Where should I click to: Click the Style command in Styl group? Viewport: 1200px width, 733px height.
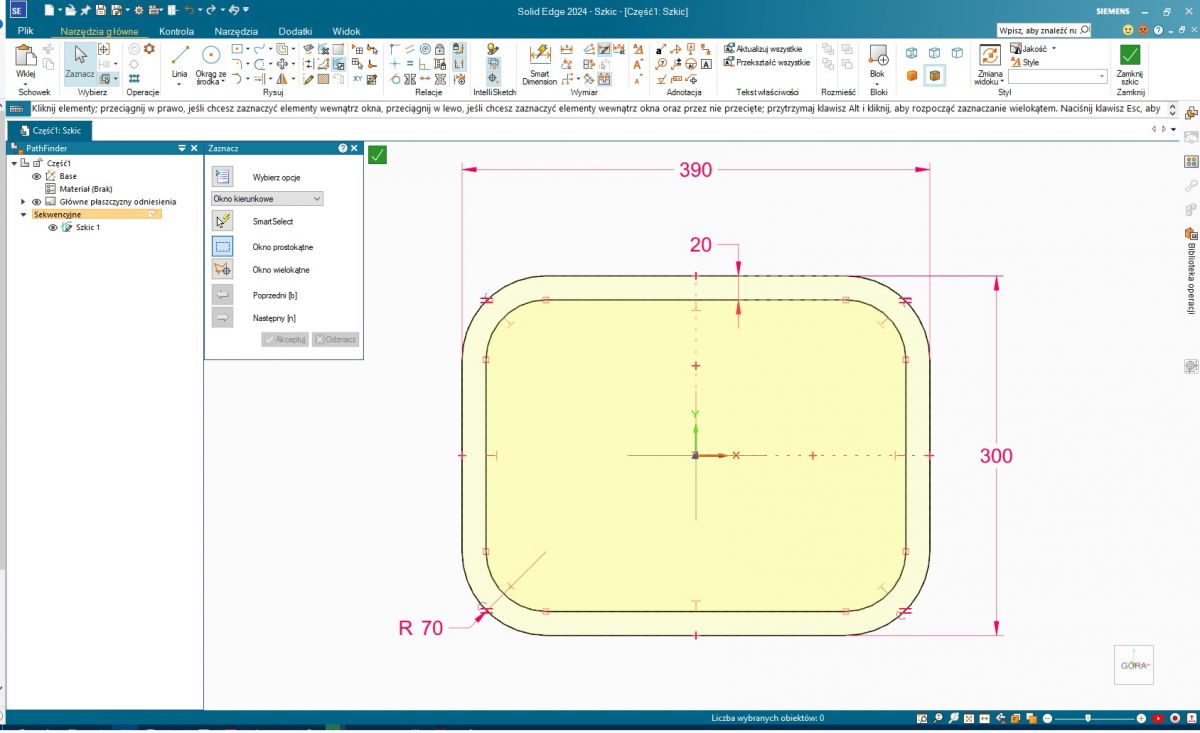1025,62
